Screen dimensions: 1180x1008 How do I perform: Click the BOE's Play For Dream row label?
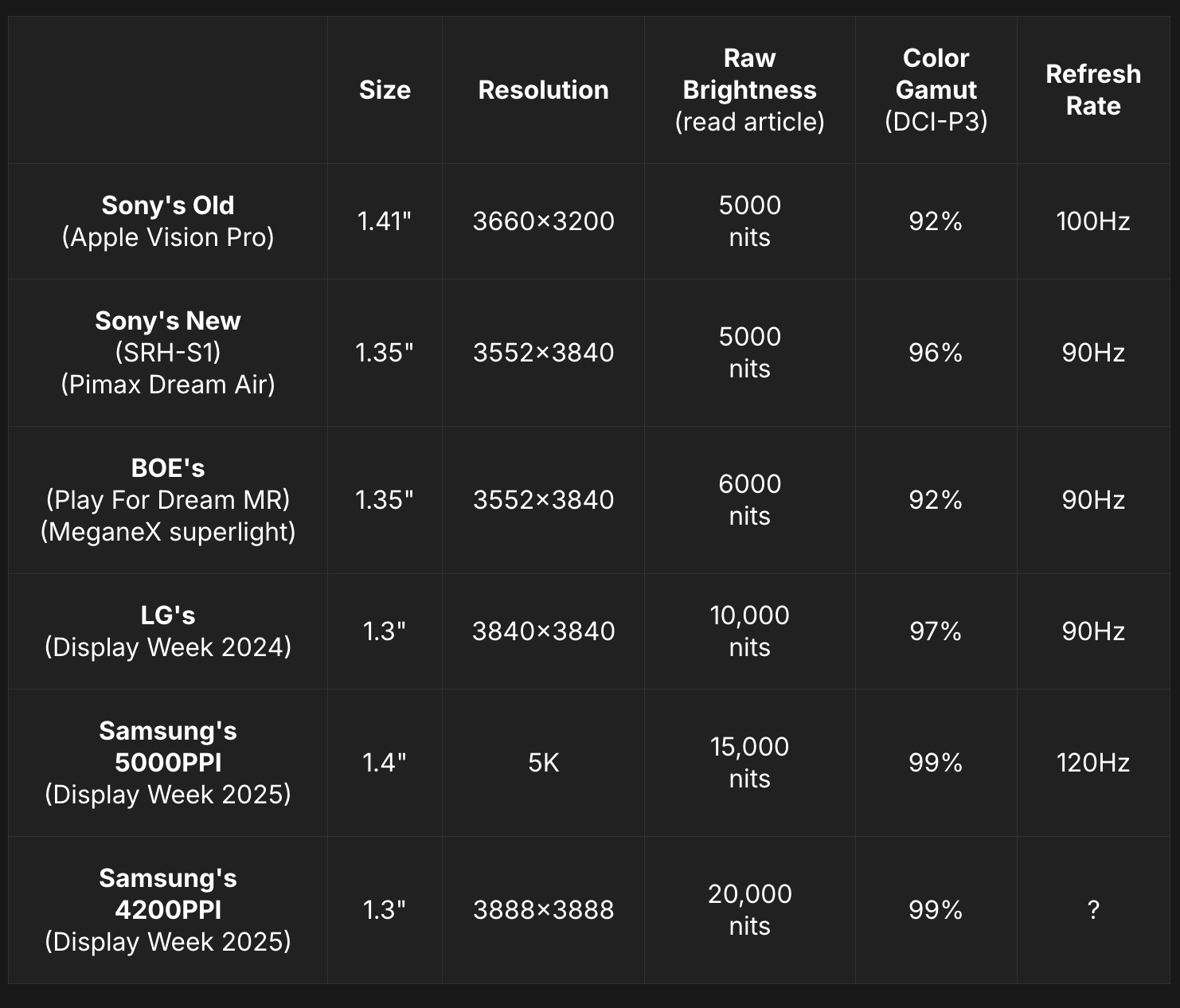[x=168, y=500]
